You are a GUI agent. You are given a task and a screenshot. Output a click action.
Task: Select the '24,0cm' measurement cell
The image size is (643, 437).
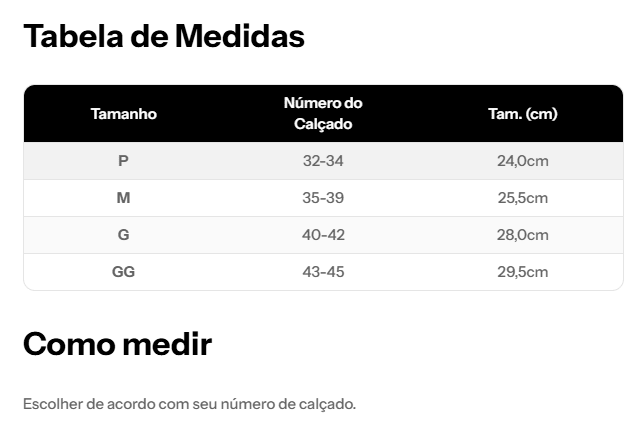click(522, 161)
